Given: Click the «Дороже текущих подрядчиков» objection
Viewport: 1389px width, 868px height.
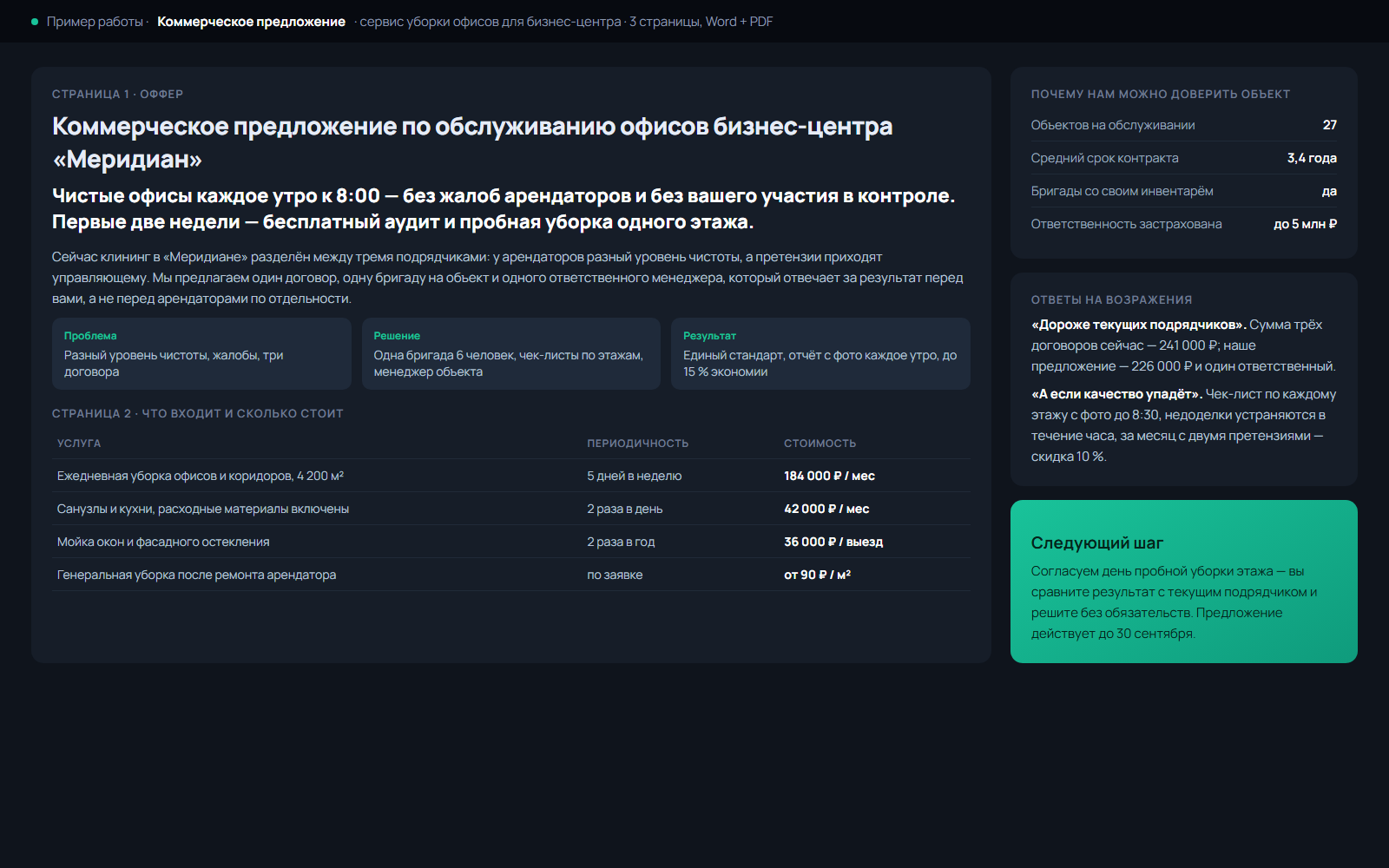Looking at the screenshot, I should (x=1184, y=345).
